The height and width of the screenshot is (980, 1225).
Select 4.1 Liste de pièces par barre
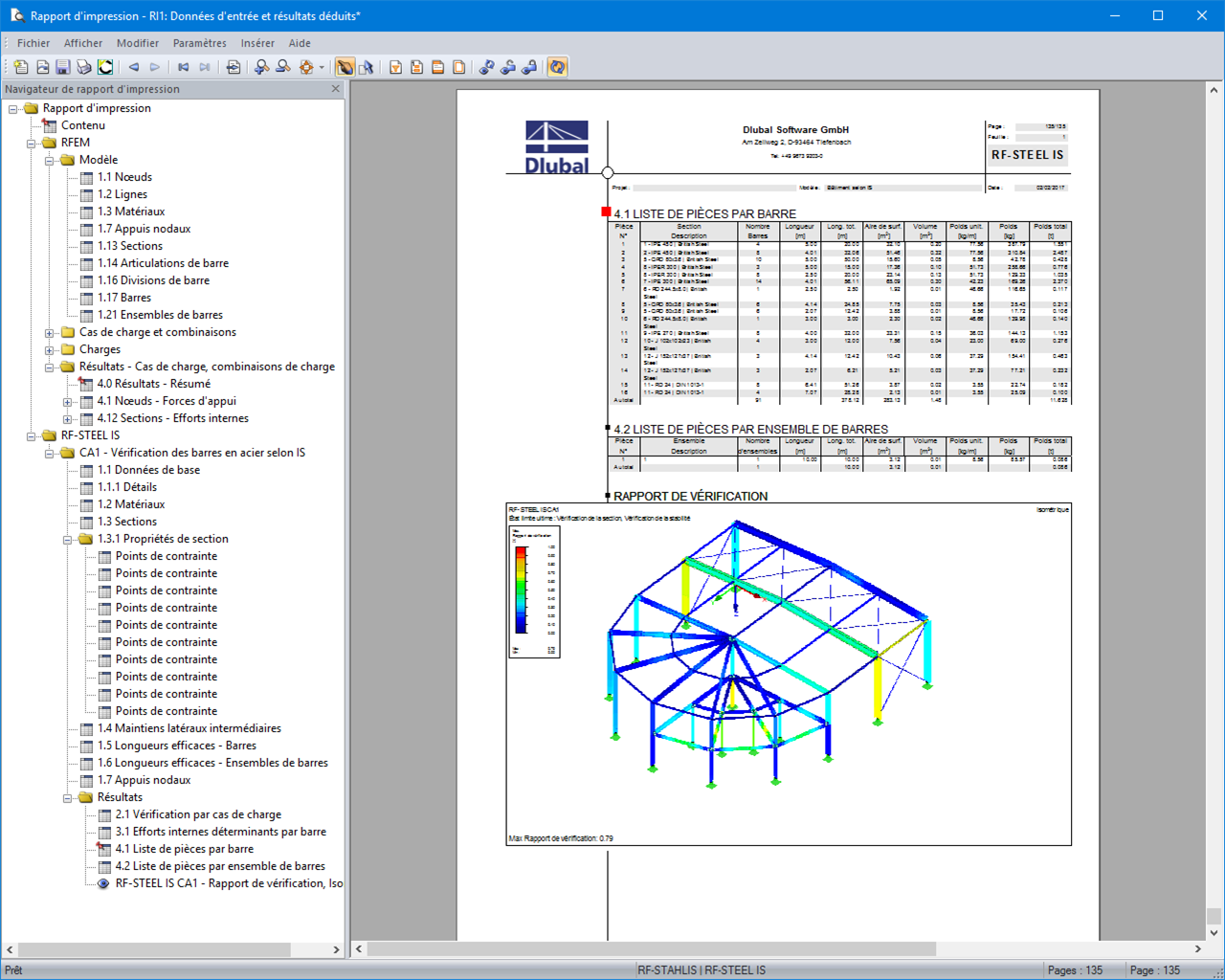185,849
